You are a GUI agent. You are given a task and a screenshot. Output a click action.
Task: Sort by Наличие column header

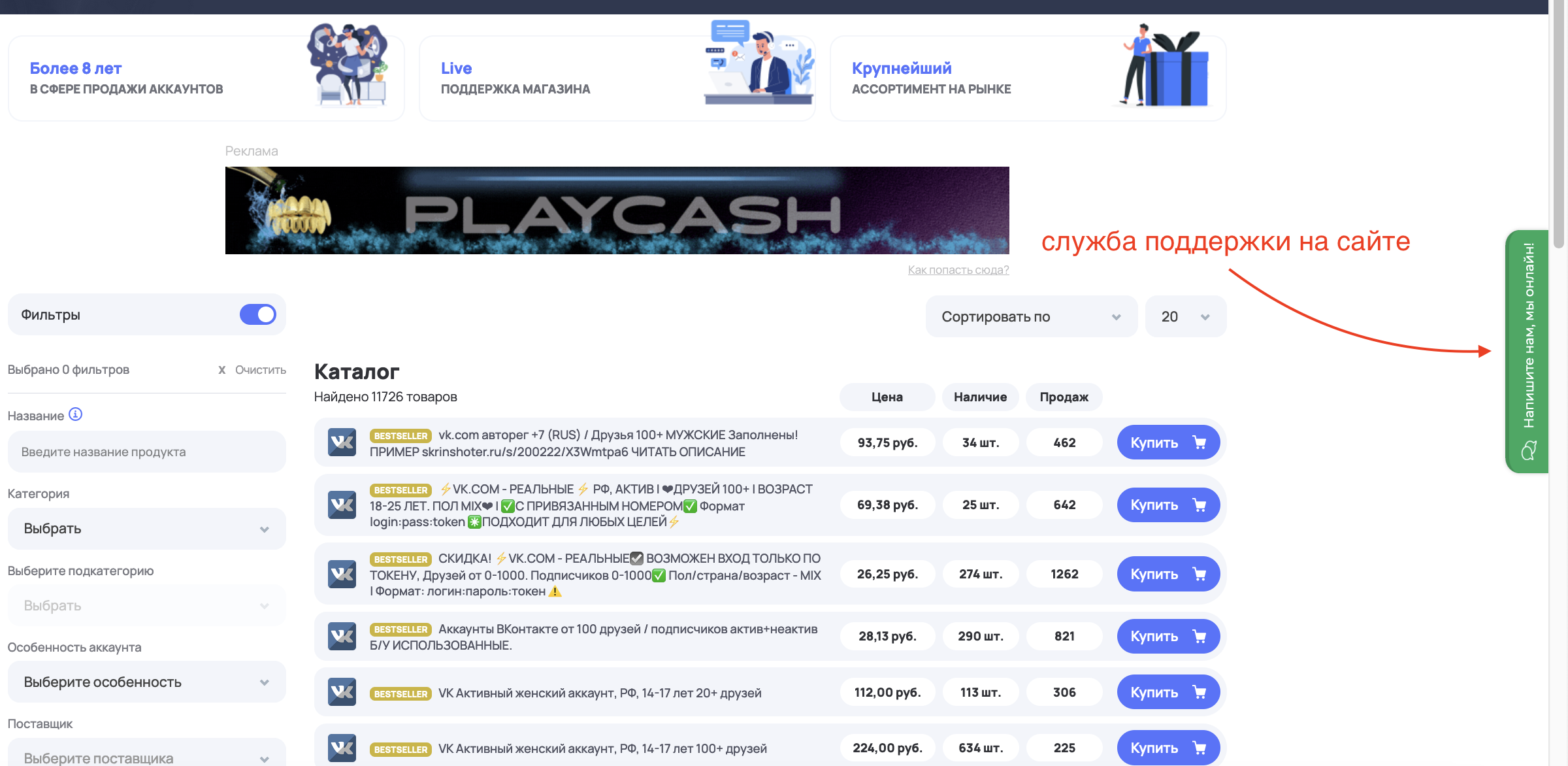point(980,397)
